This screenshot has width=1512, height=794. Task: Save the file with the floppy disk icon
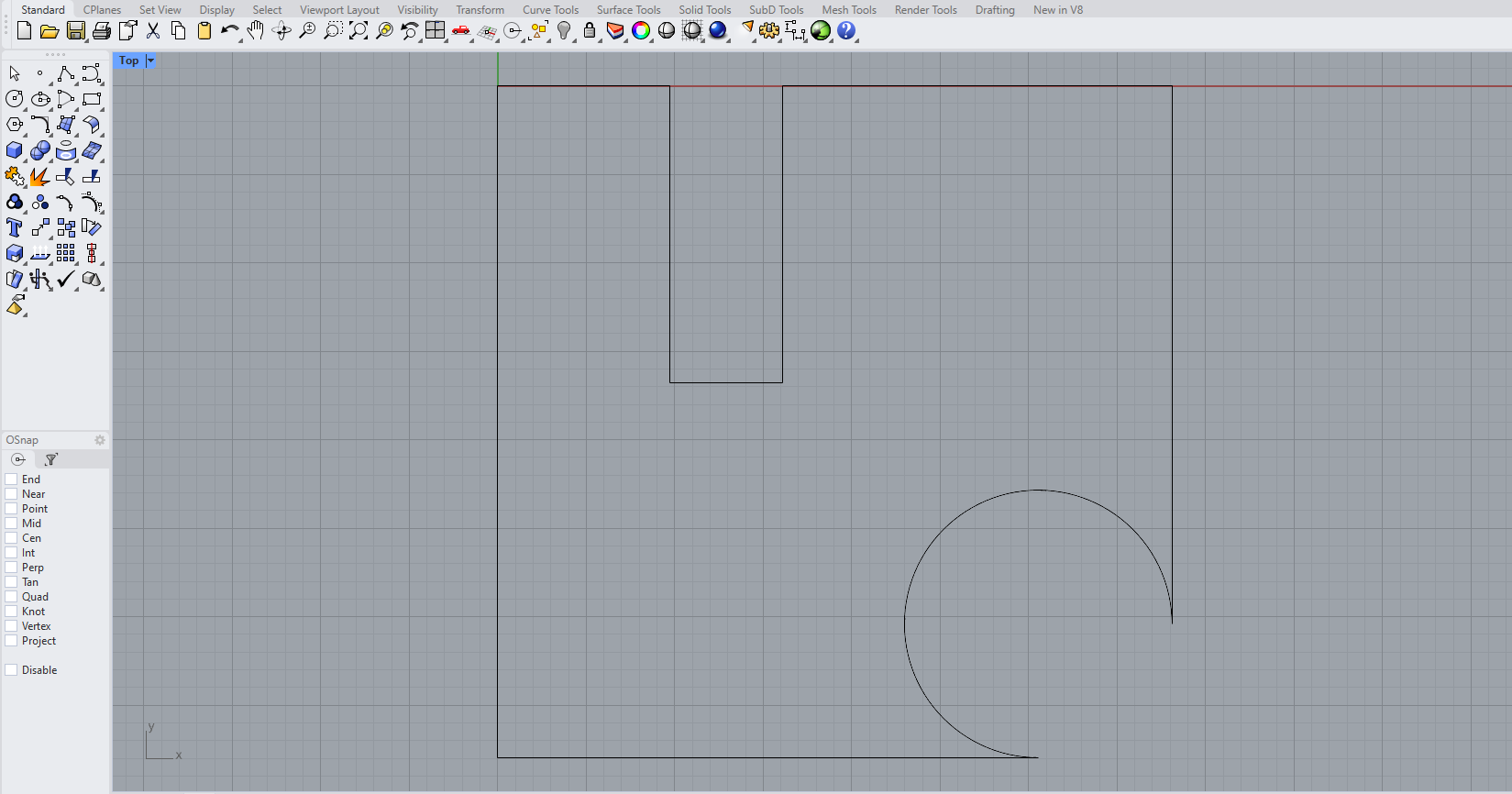tap(75, 31)
